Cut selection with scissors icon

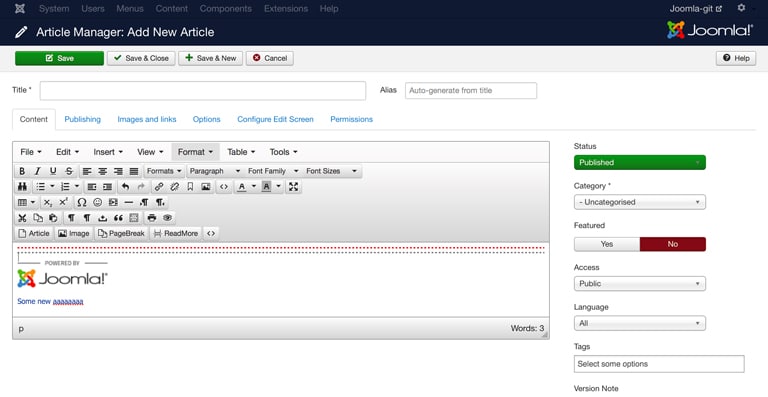pyautogui.click(x=22, y=218)
